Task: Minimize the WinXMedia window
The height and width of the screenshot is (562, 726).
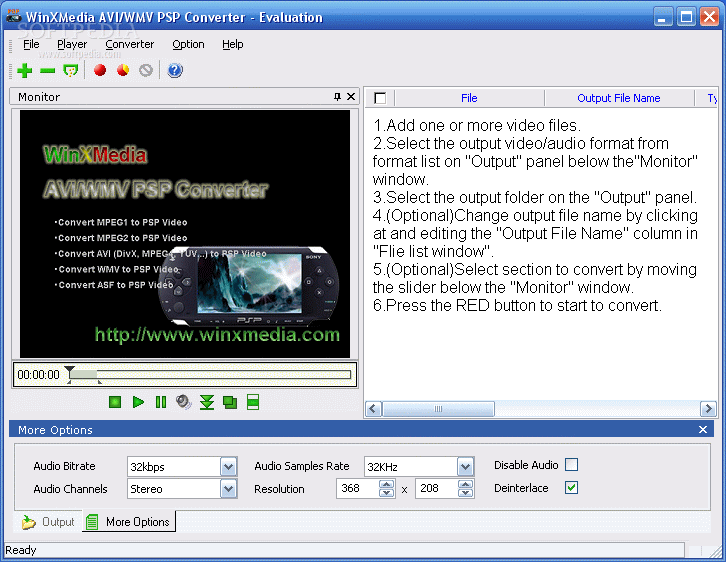Action: click(x=663, y=18)
